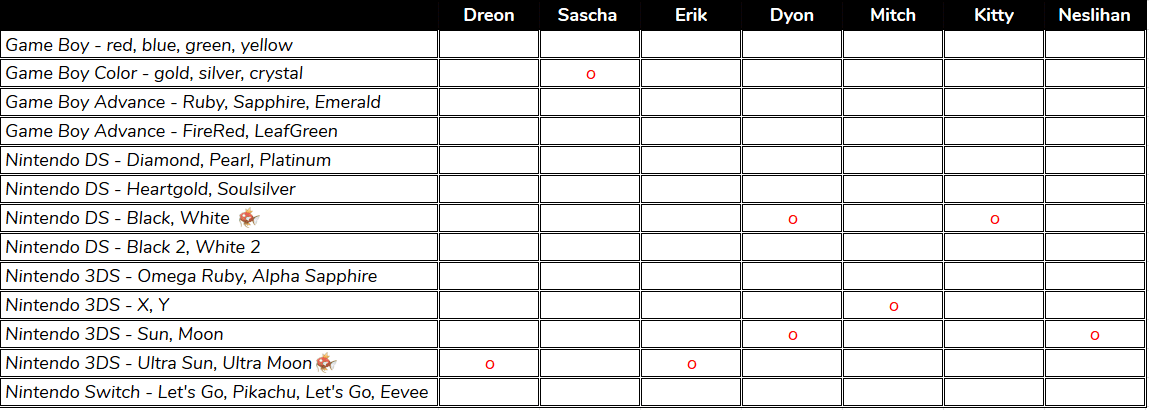Click Erik's red circle for Ultra Sun row
Image resolution: width=1149 pixels, height=410 pixels.
pos(691,365)
